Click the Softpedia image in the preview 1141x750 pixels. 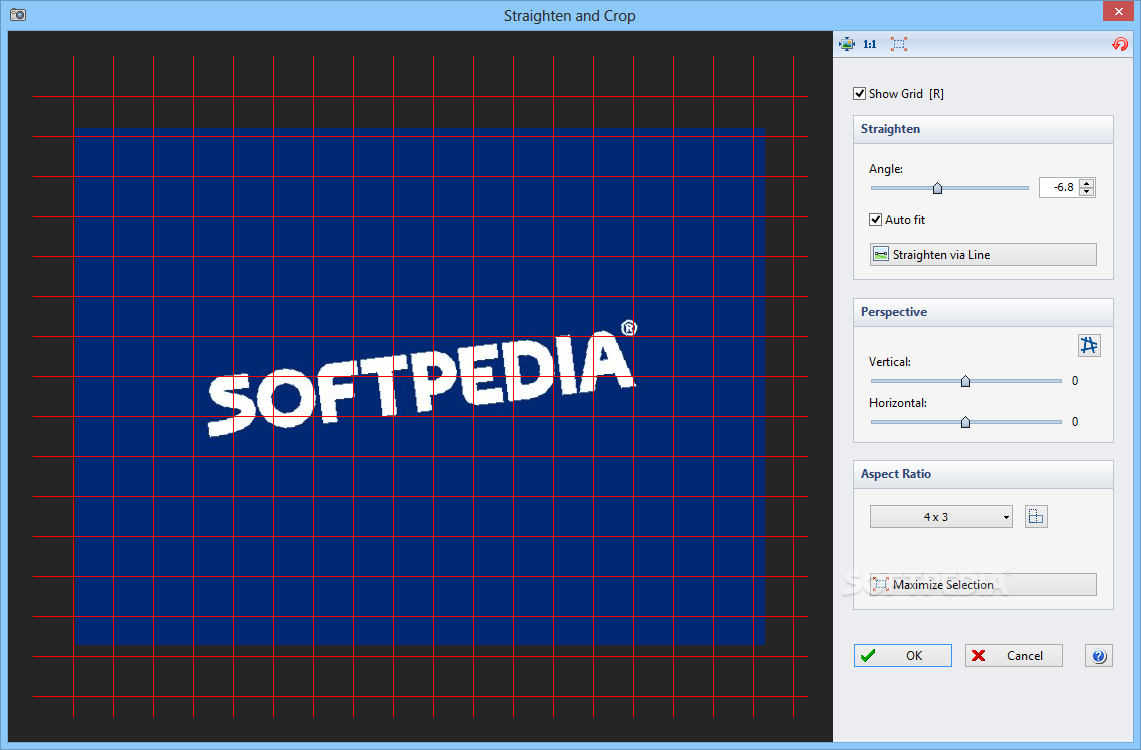[419, 387]
